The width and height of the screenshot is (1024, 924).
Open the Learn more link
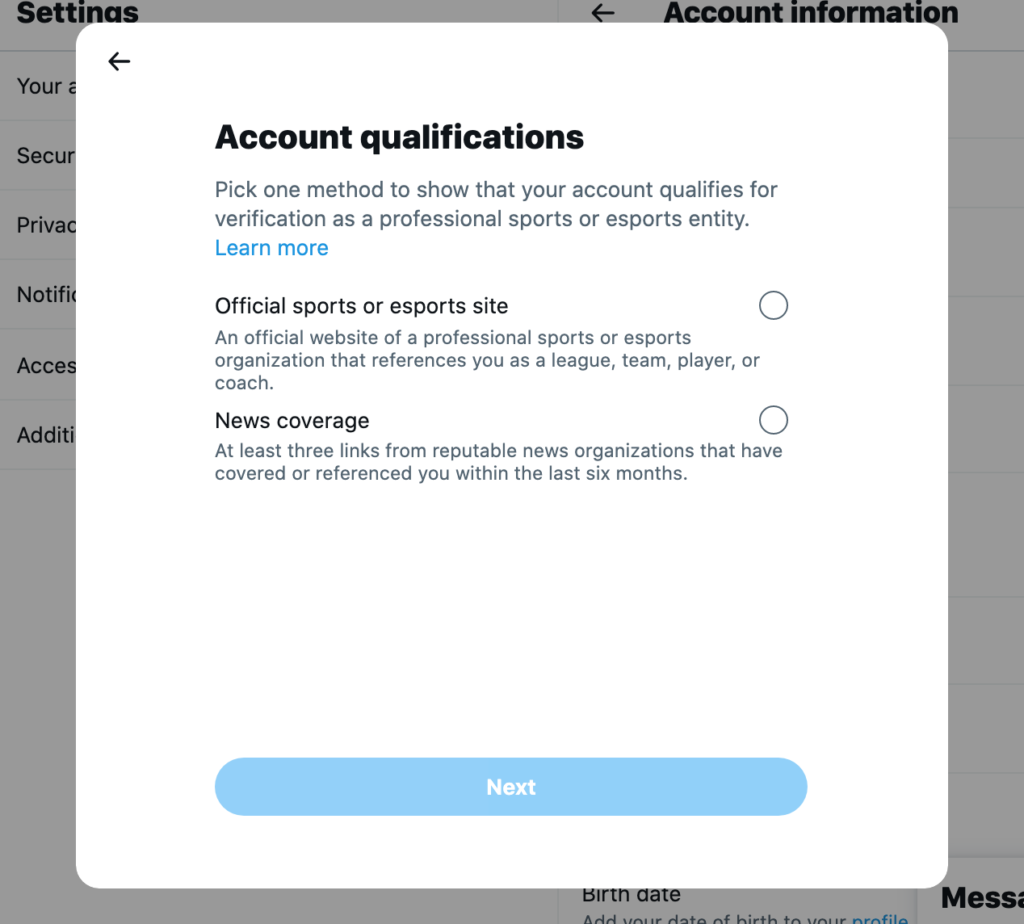click(x=271, y=248)
